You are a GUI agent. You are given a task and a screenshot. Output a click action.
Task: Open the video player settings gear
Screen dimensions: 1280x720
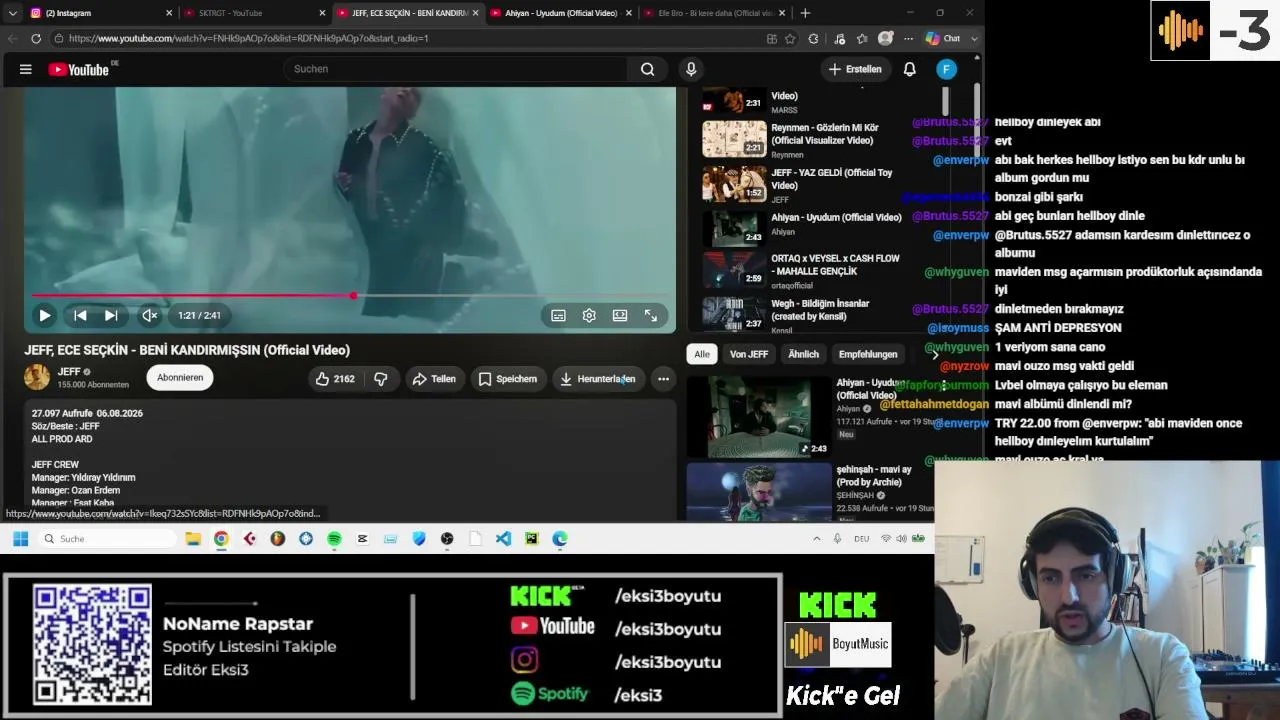click(x=589, y=315)
